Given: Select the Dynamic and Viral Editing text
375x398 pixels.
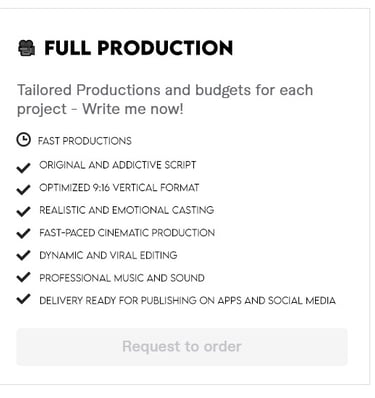Looking at the screenshot, I should 108,255.
